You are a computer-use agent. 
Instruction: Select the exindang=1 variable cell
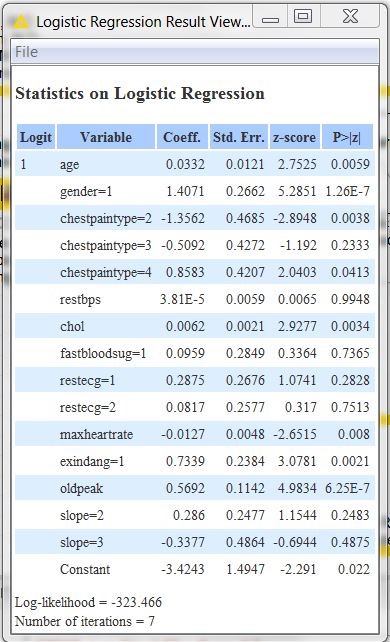(92, 462)
